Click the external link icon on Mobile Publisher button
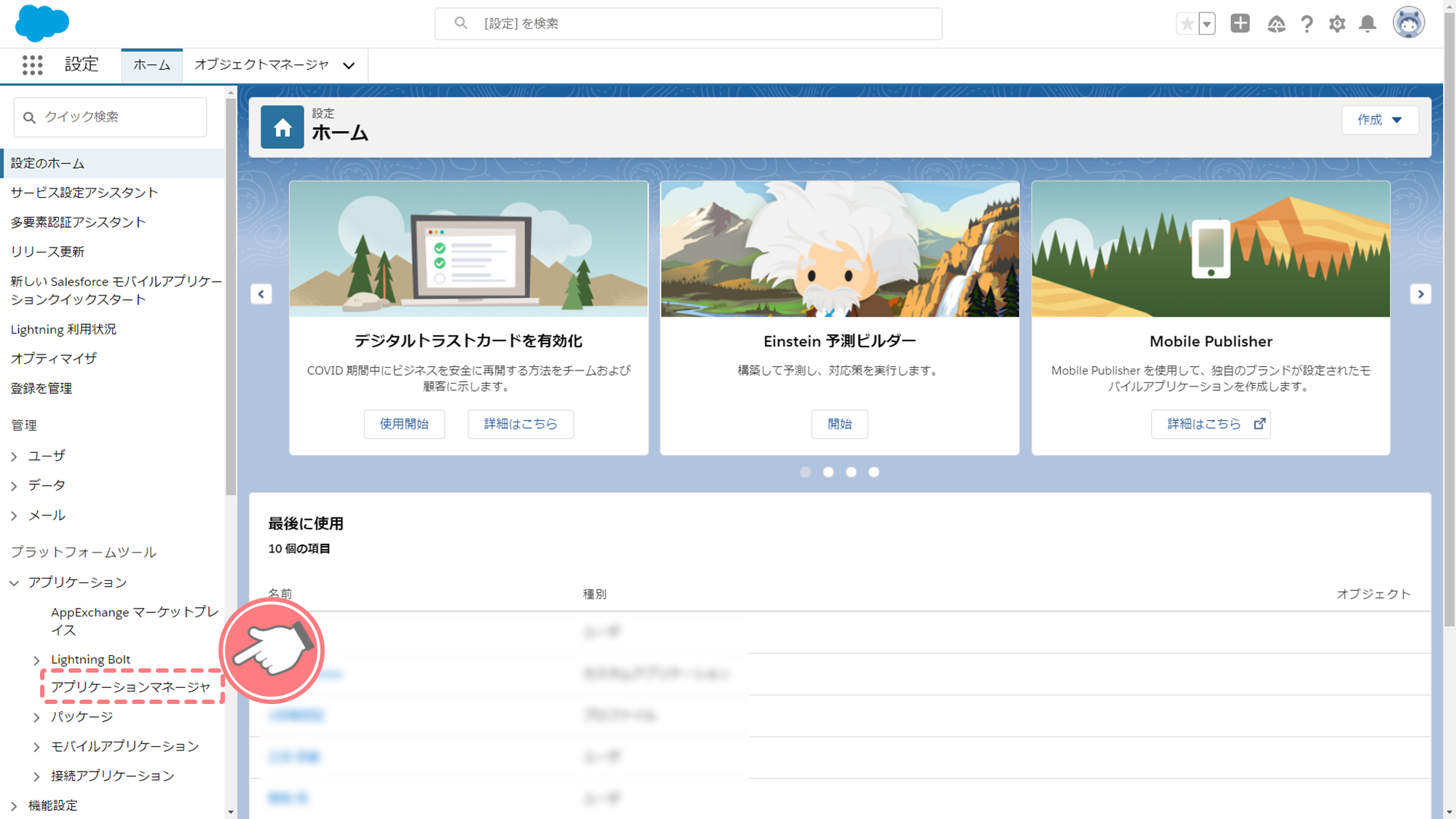This screenshot has width=1456, height=819. coord(1259,424)
